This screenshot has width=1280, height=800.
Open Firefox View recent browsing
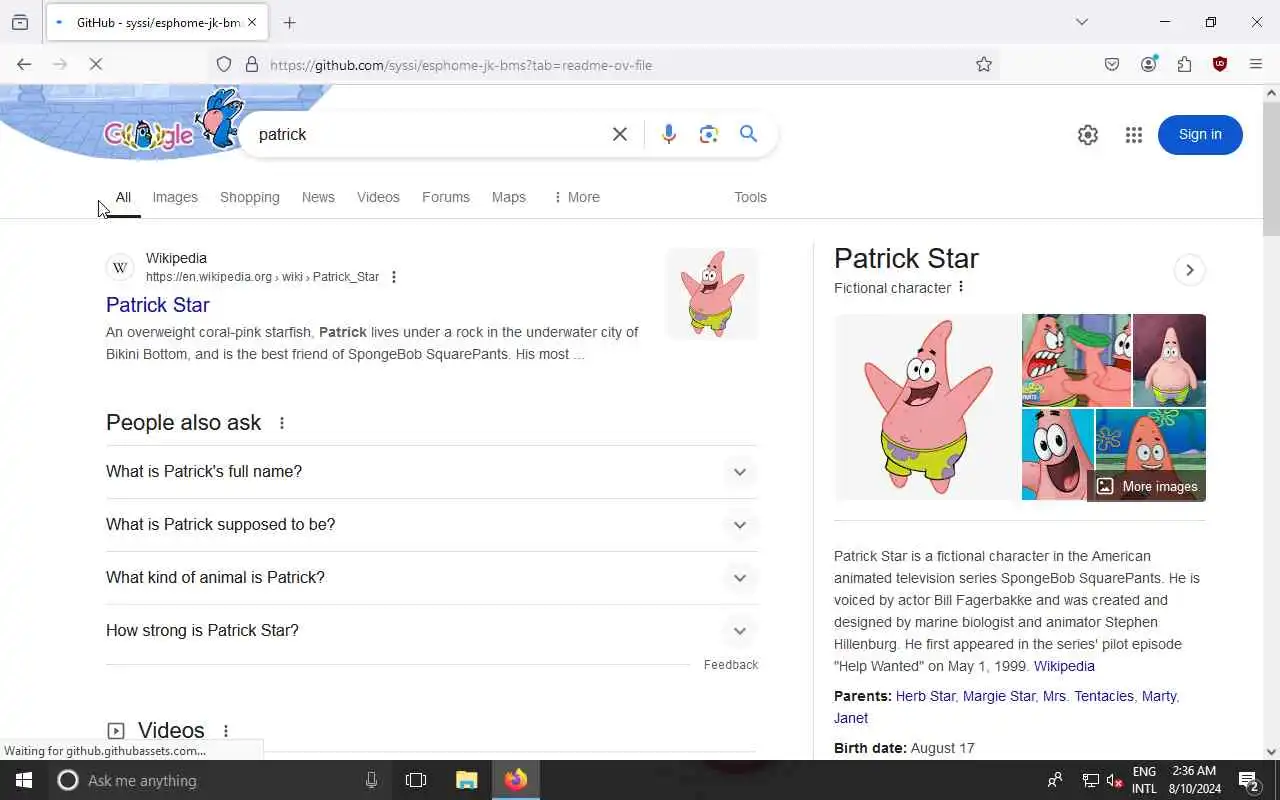coord(20,22)
